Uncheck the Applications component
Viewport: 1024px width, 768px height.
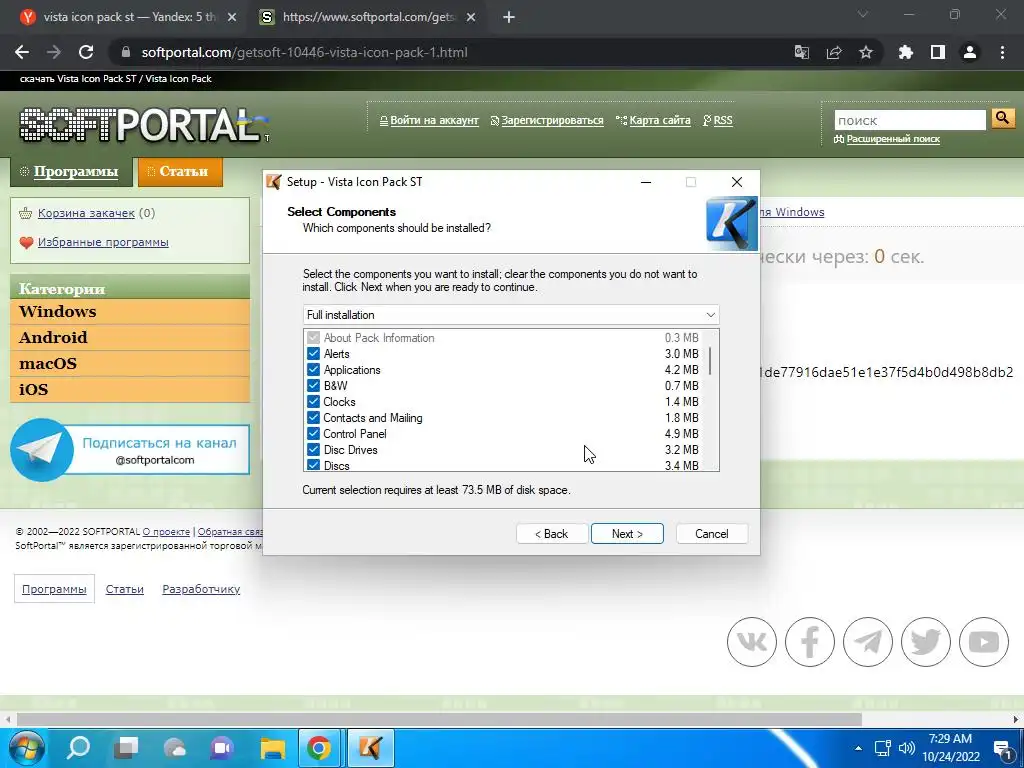point(313,370)
